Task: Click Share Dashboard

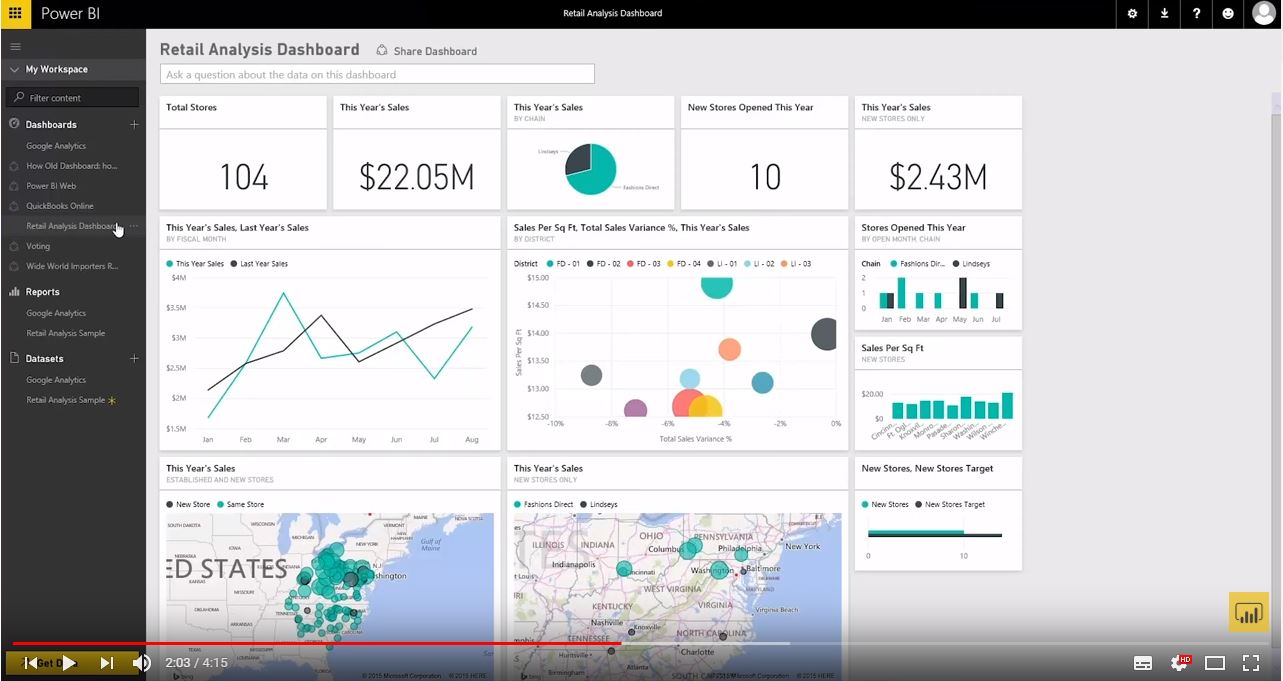Action: [426, 51]
